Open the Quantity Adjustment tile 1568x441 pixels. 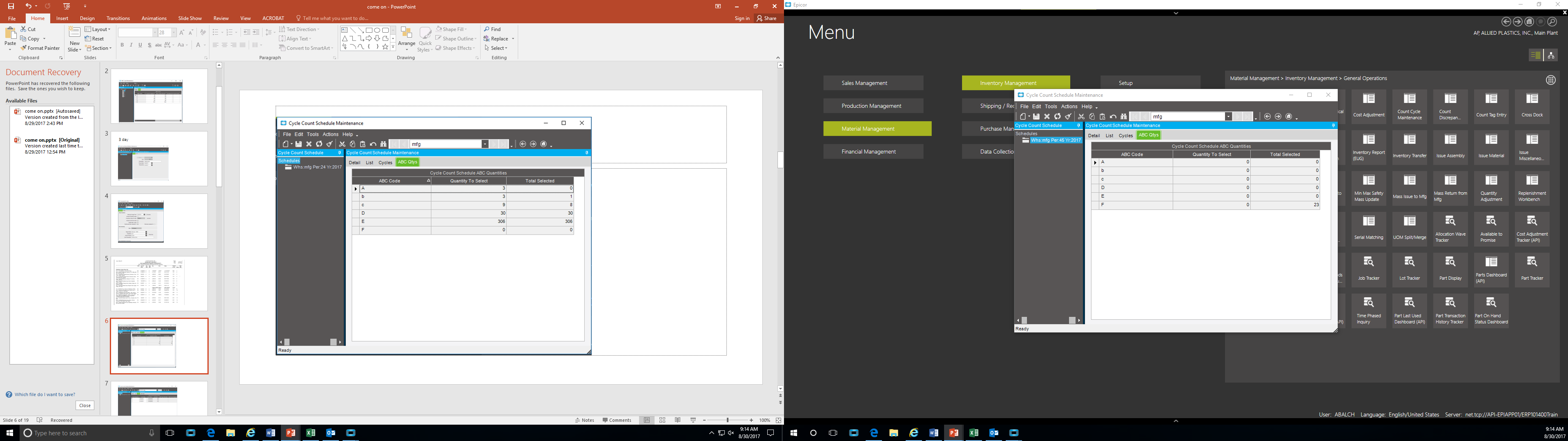point(1491,188)
